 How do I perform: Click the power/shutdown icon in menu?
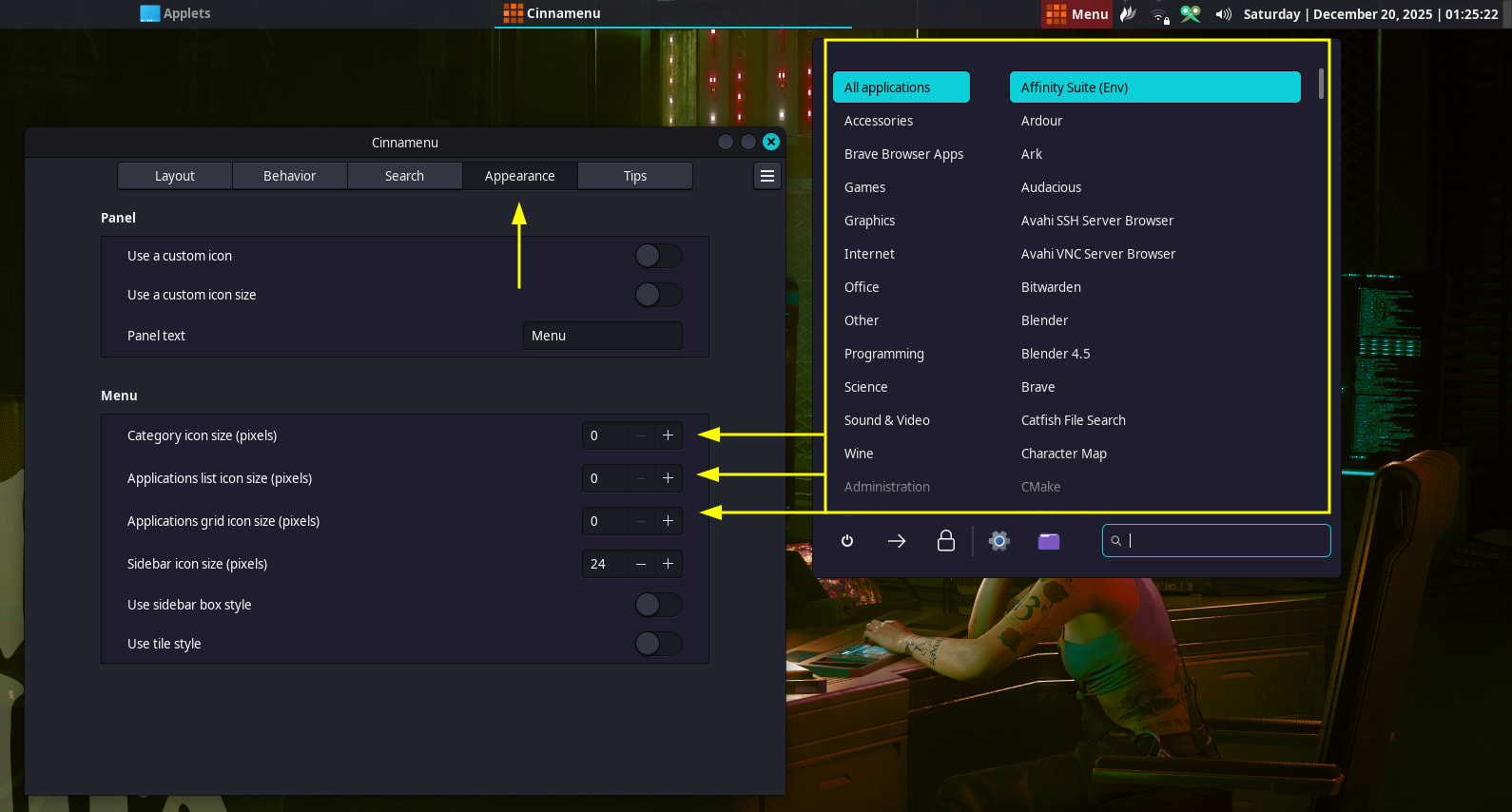pyautogui.click(x=847, y=541)
